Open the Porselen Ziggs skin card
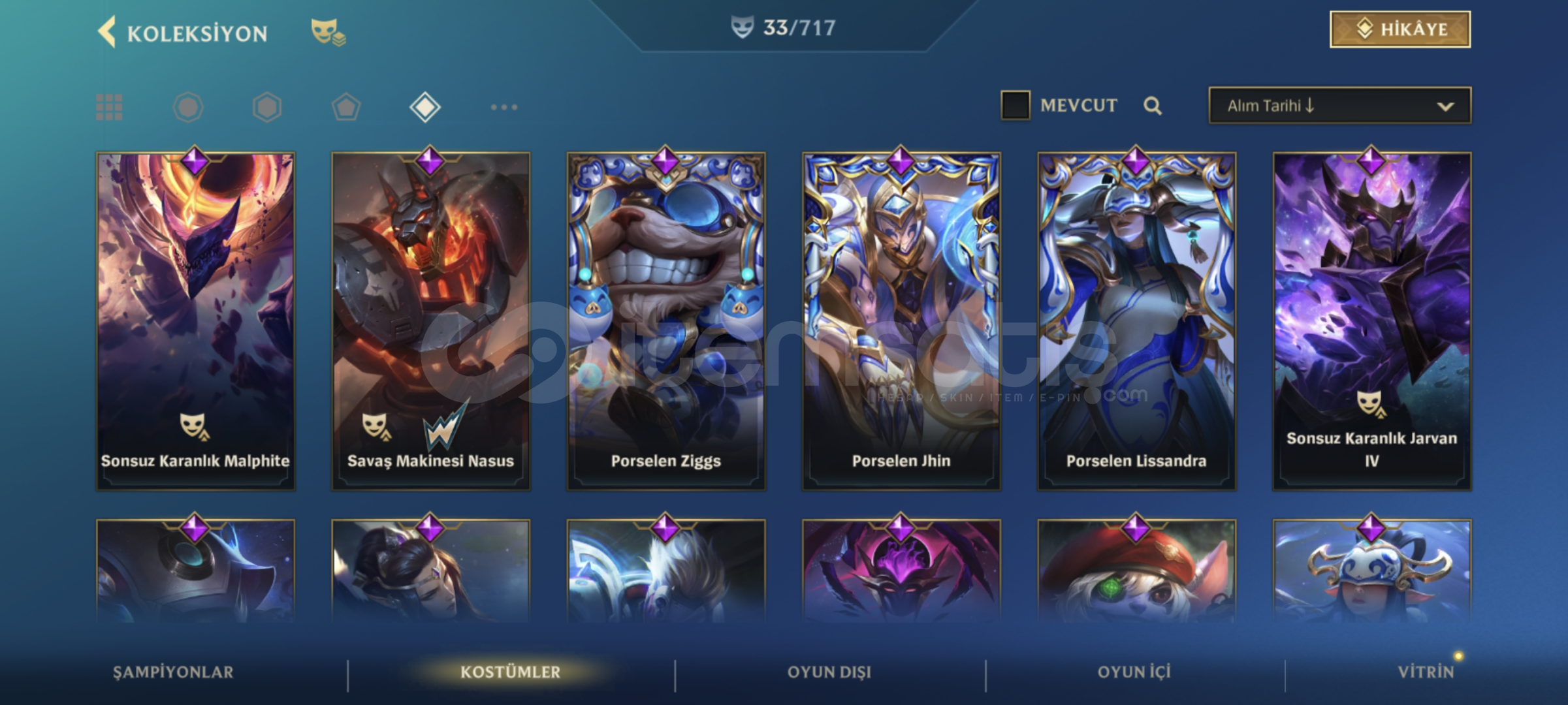The height and width of the screenshot is (705, 1568). pyautogui.click(x=666, y=321)
